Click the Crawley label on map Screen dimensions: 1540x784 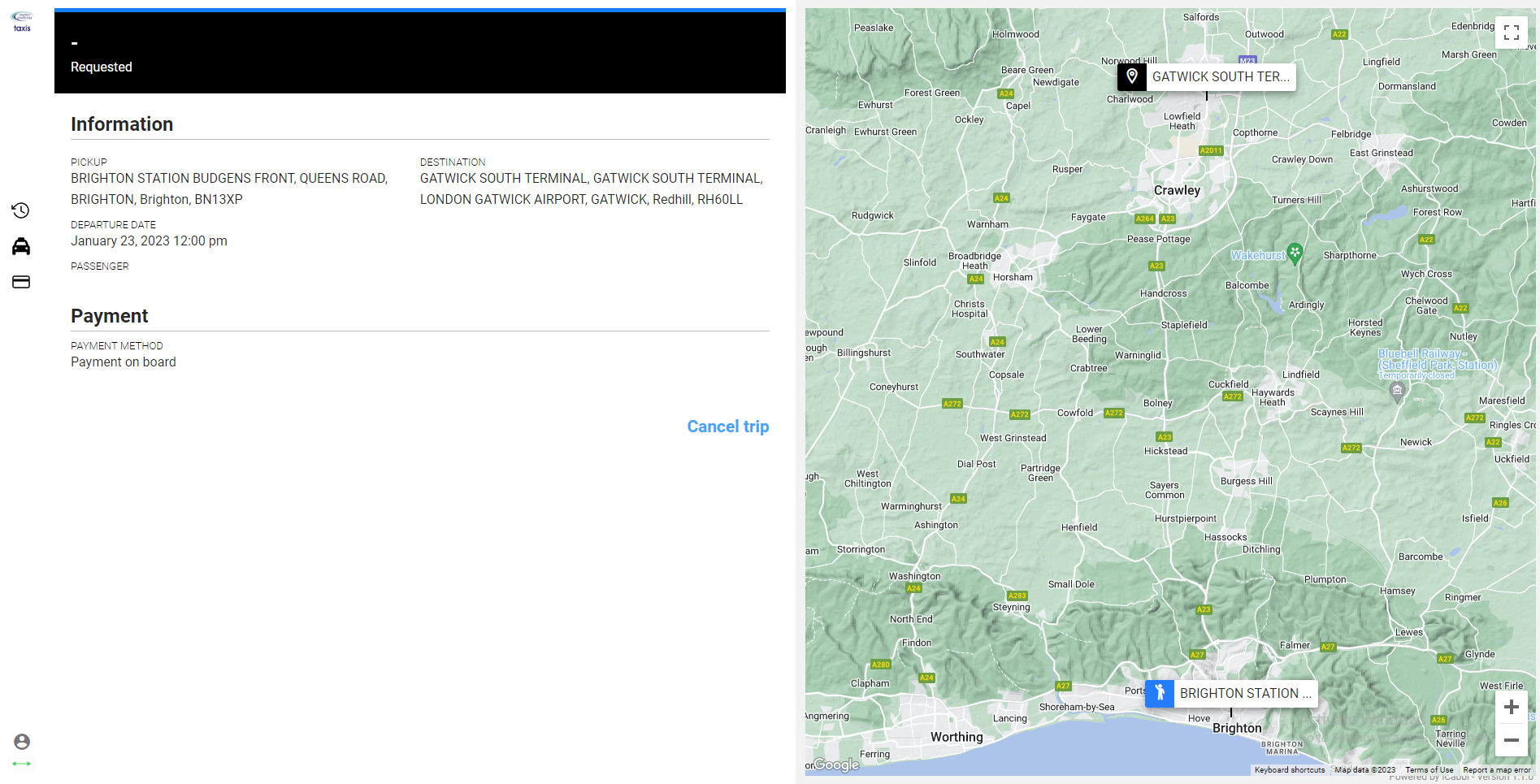tap(1177, 190)
